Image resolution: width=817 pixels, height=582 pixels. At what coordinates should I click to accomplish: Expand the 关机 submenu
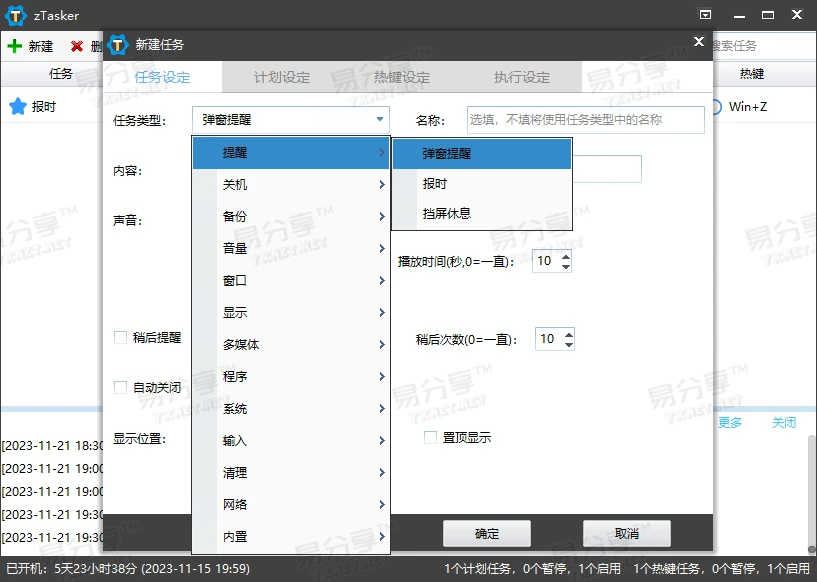click(x=291, y=184)
